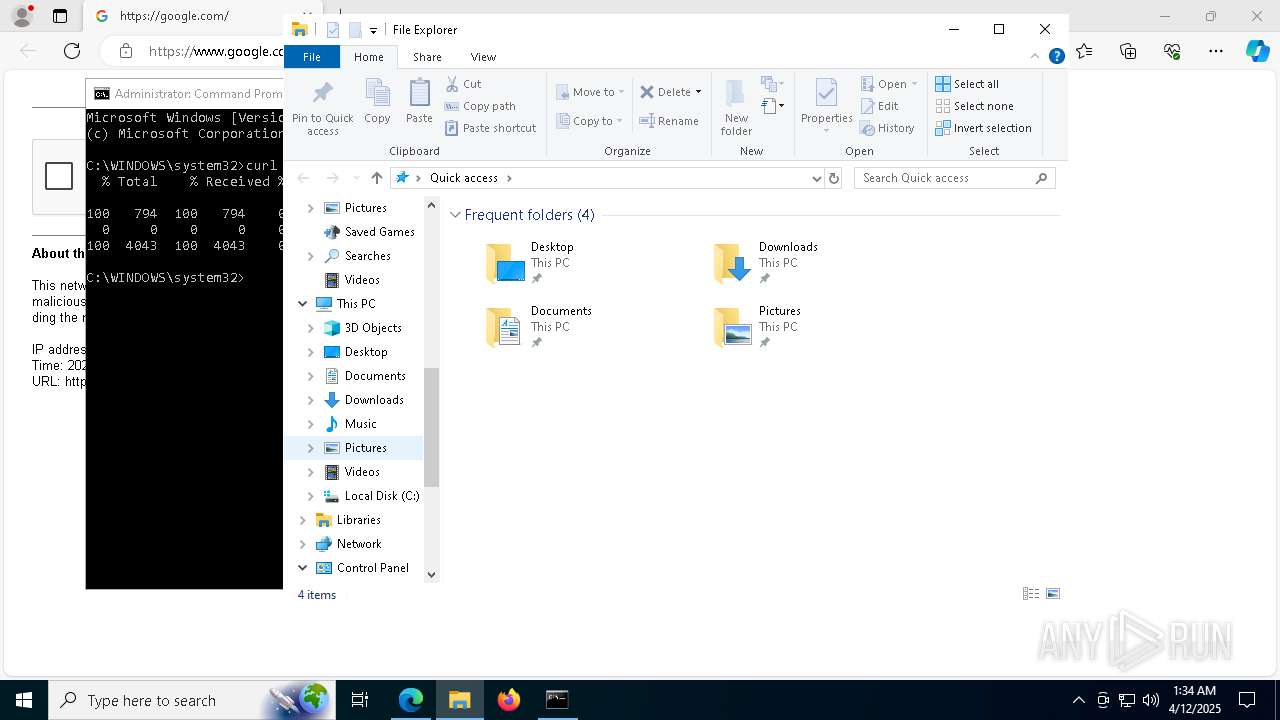This screenshot has width=1280, height=720.
Task: Go up one level with Up arrow
Action: click(376, 178)
